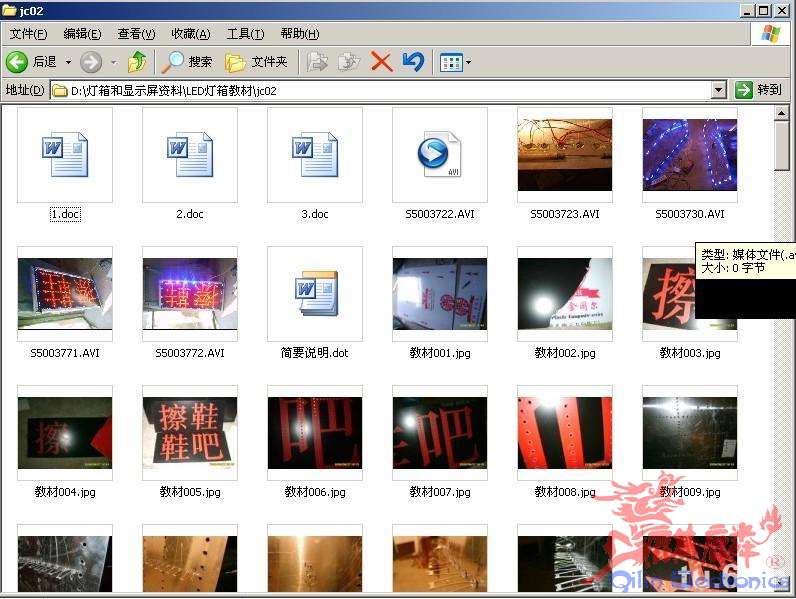
Task: Click the blue Undo arrow icon
Action: point(413,62)
